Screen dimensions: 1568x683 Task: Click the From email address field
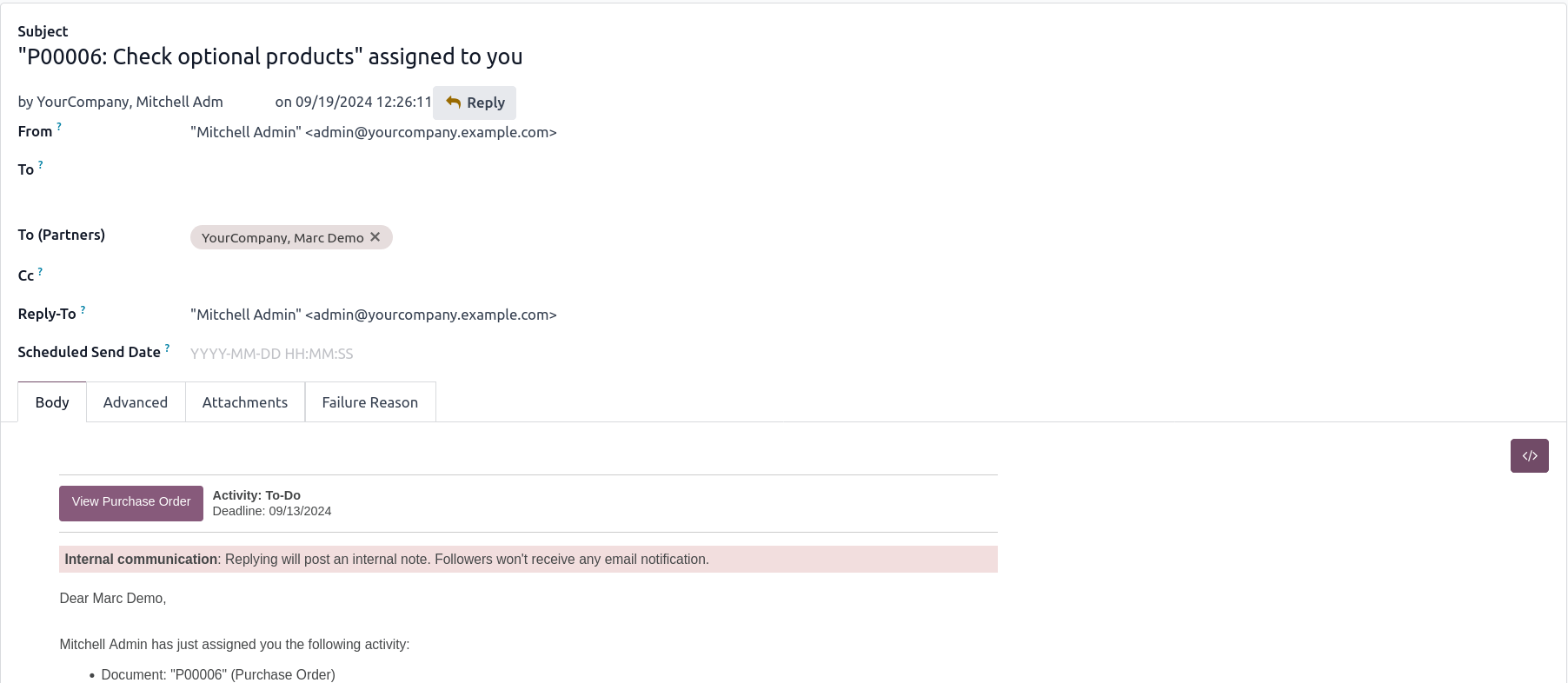374,132
